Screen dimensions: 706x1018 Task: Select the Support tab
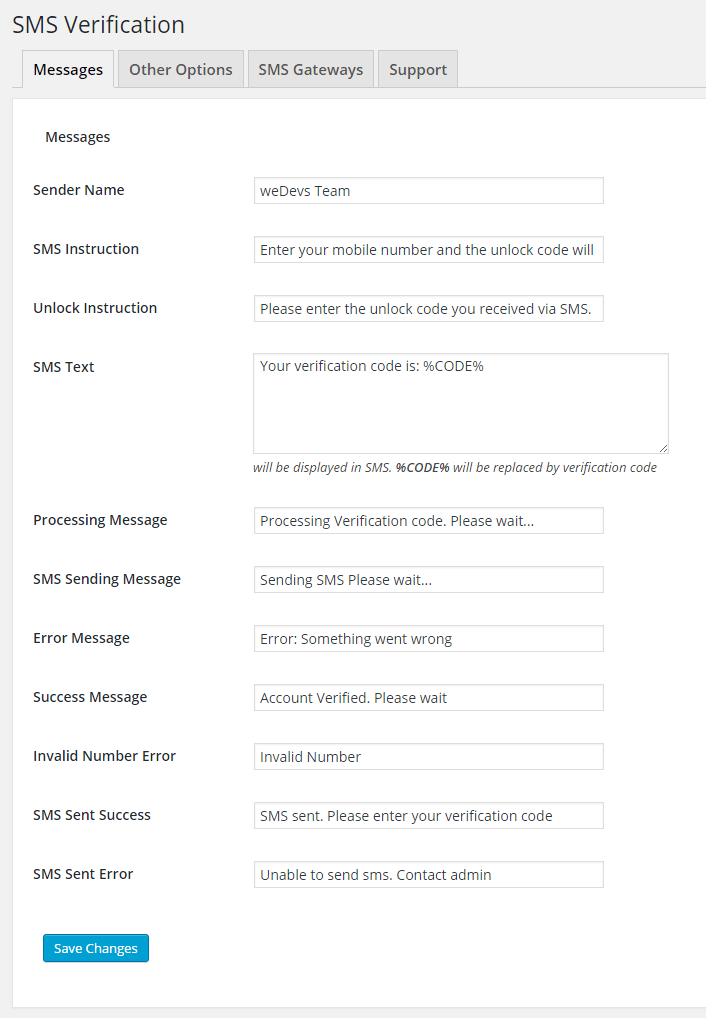coord(417,69)
